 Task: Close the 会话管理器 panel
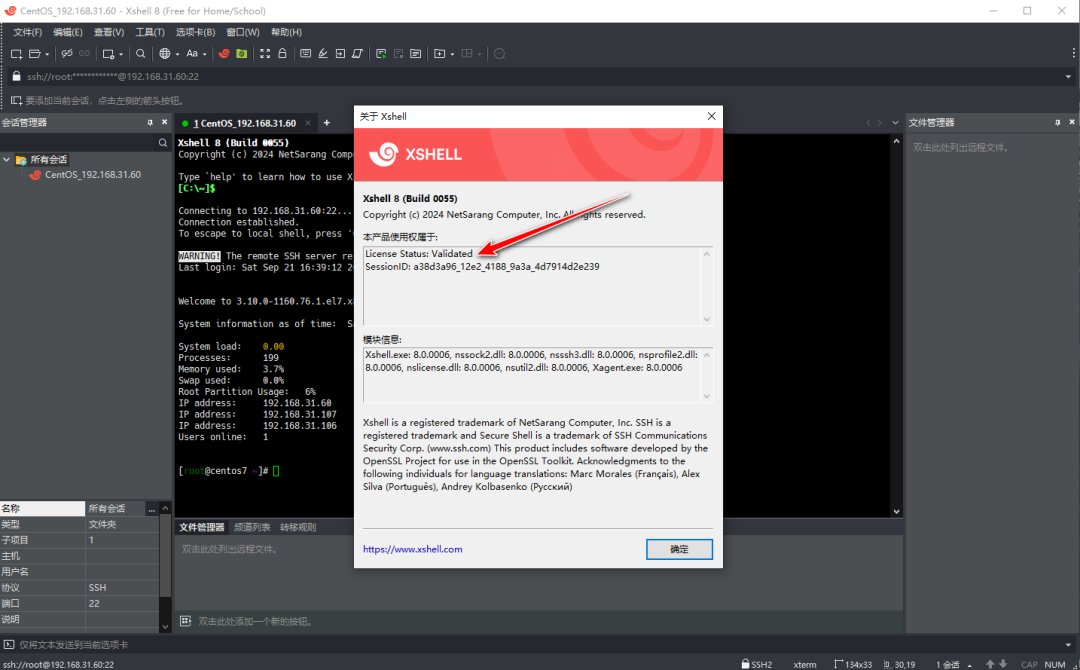pyautogui.click(x=164, y=122)
